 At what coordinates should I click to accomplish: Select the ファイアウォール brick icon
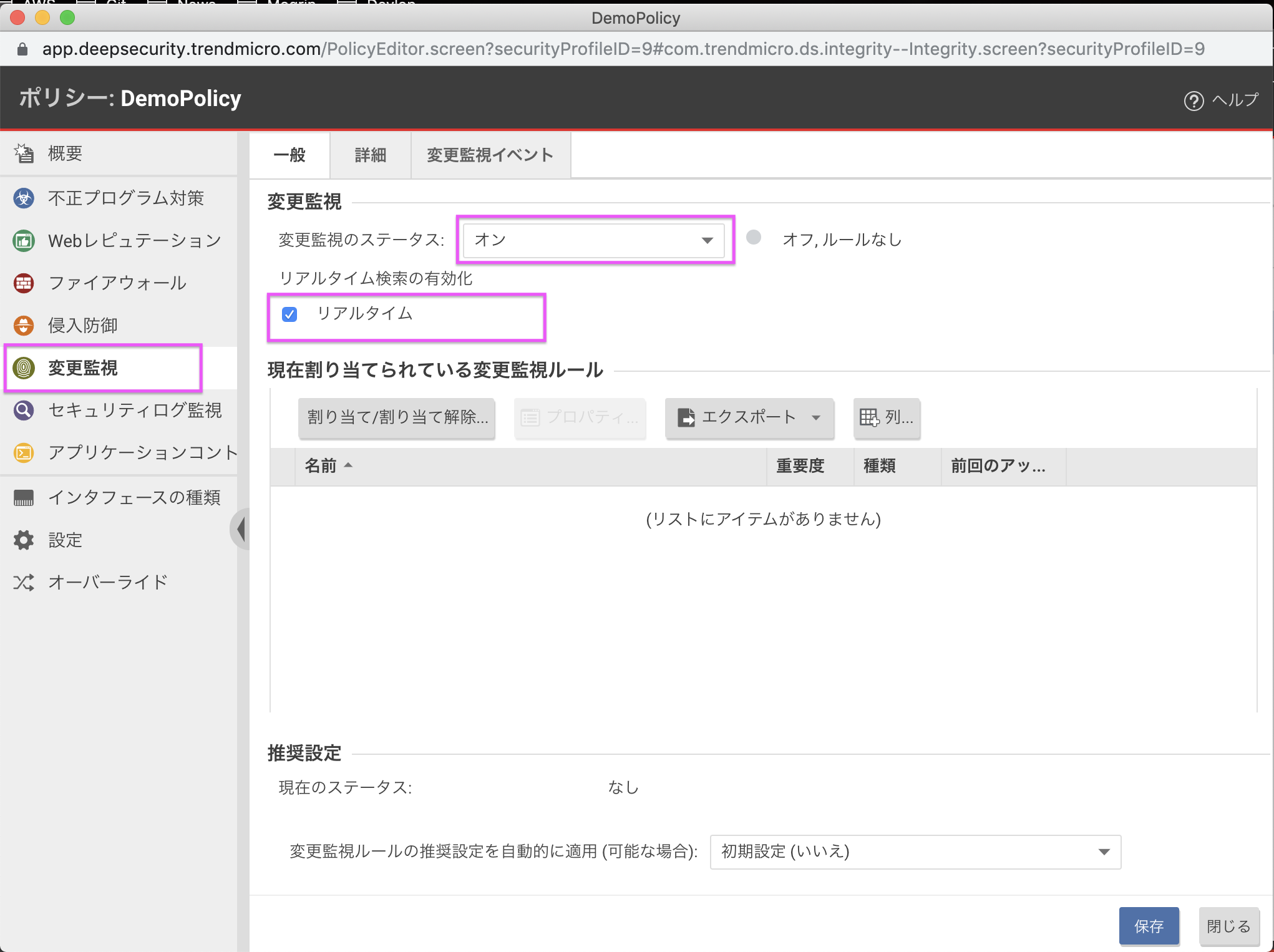[x=24, y=283]
